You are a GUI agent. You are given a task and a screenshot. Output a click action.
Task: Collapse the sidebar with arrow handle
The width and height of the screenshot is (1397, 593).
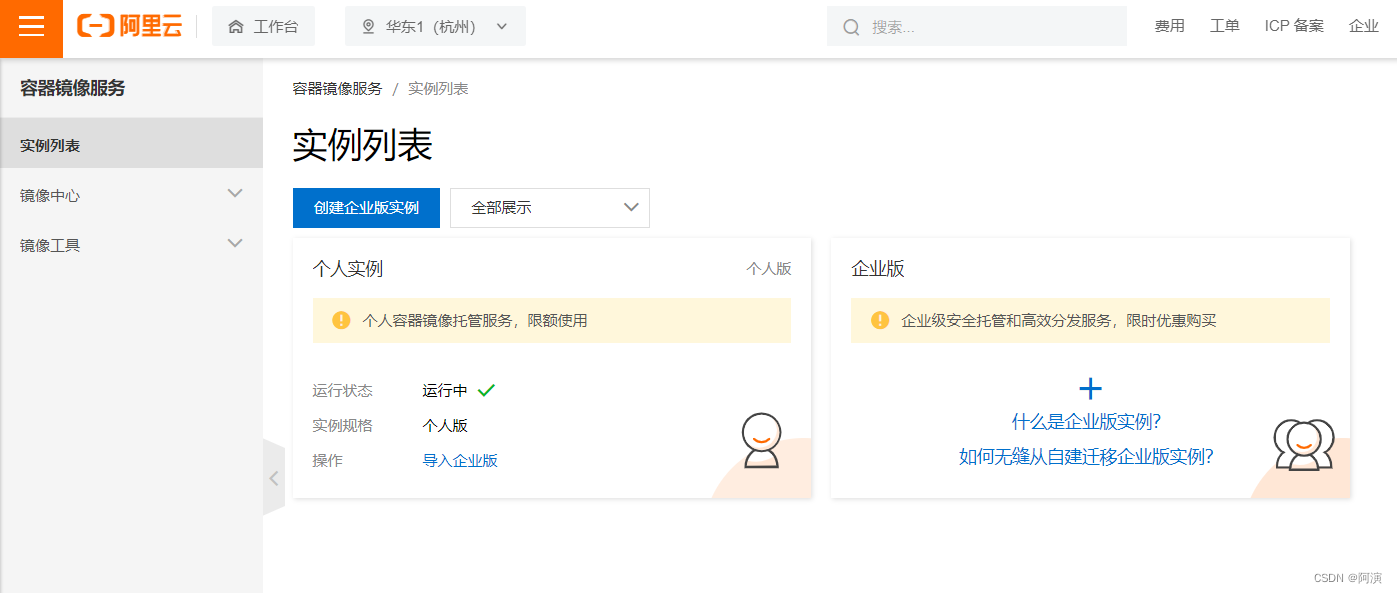click(x=274, y=478)
